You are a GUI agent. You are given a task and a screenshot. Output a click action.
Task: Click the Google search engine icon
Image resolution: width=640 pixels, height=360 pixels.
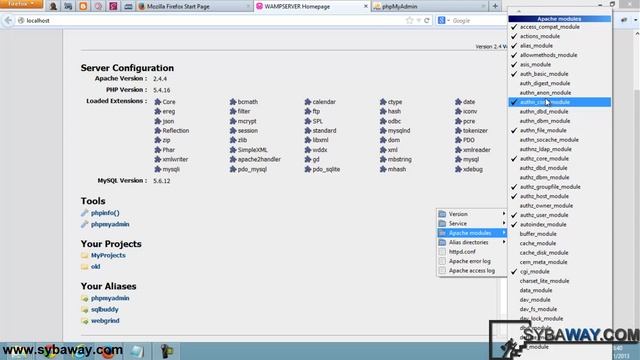(441, 20)
